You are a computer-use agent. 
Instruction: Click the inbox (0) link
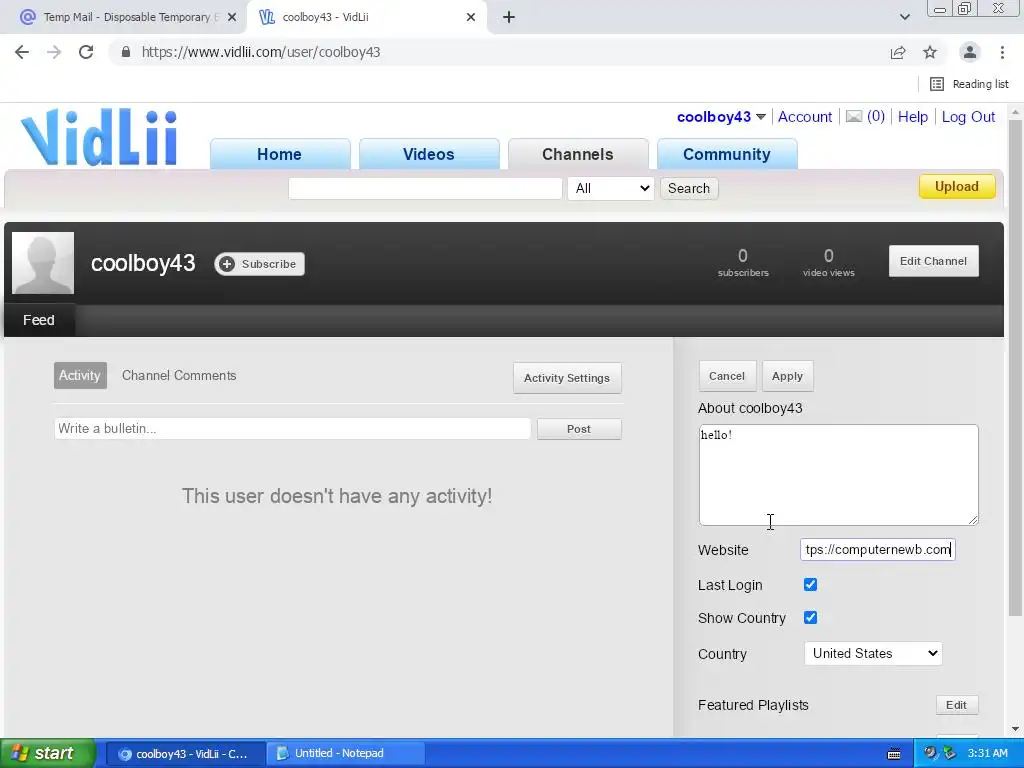pos(876,116)
